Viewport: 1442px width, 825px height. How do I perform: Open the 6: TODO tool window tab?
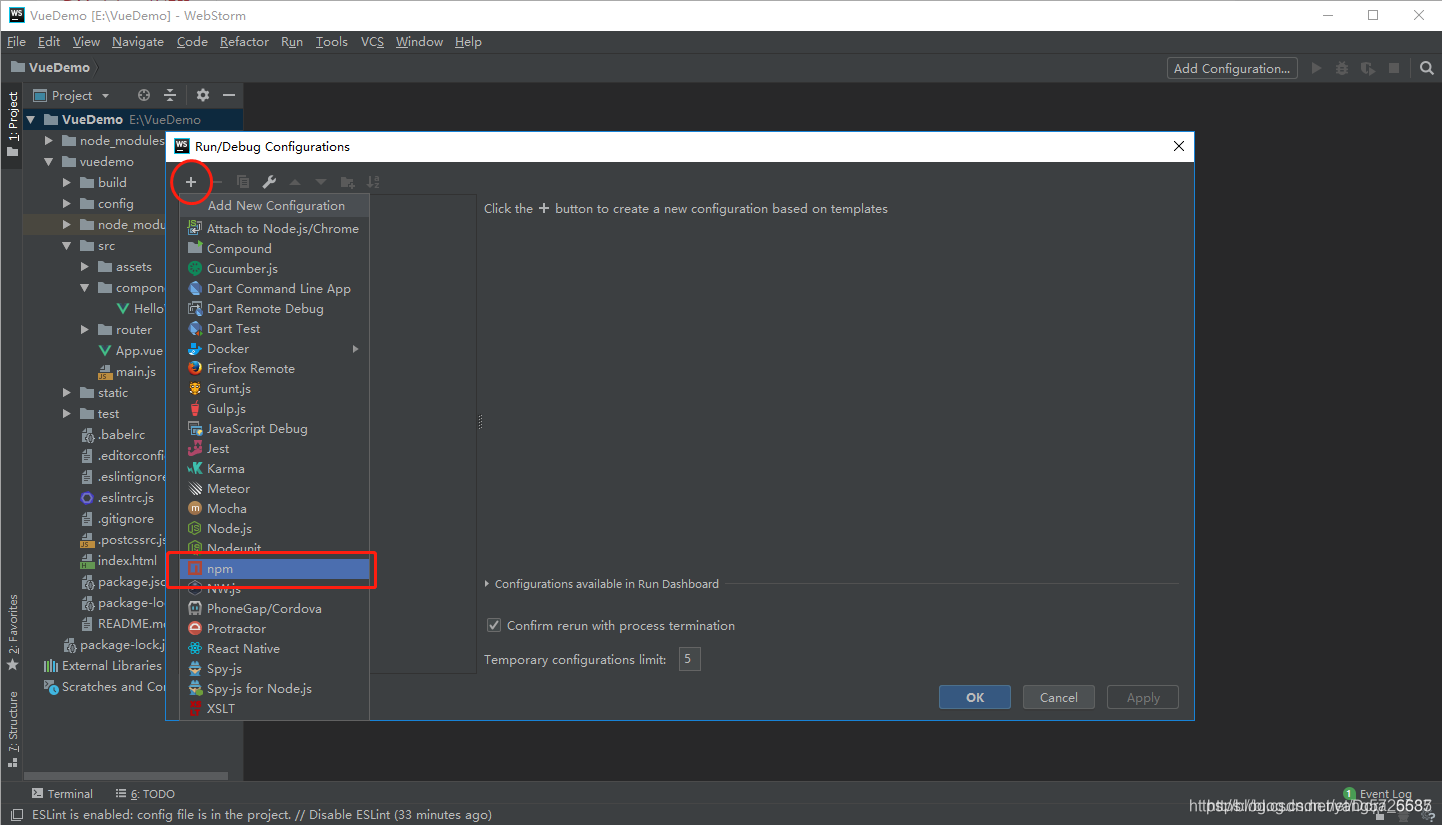(x=145, y=794)
